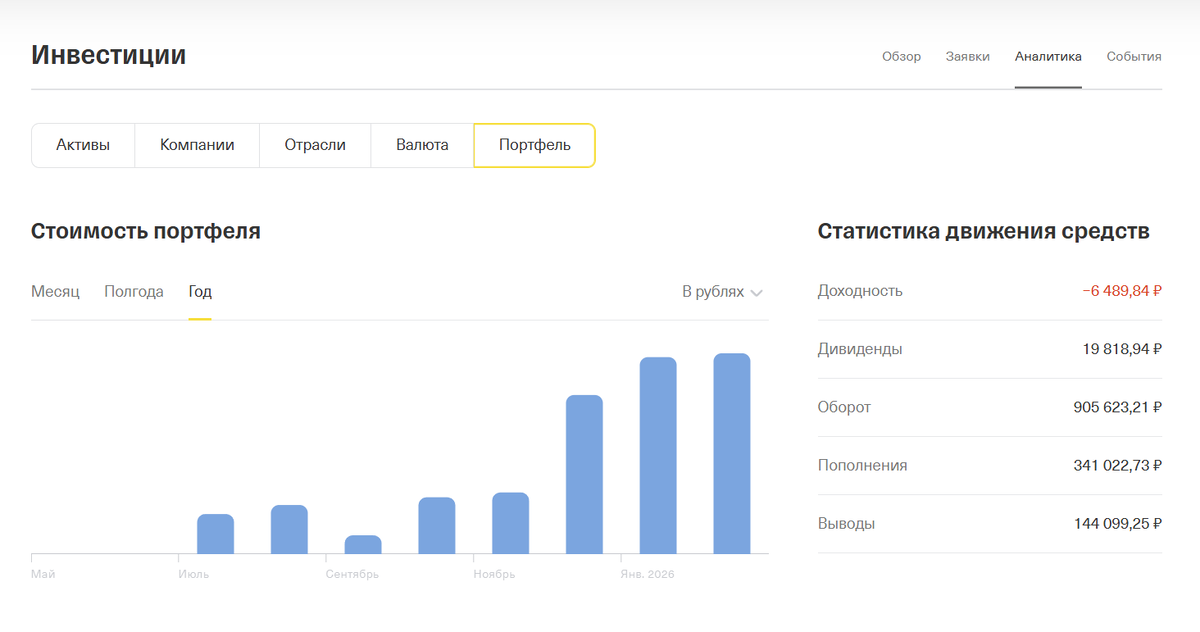Click the Дивиденды label
The image size is (1200, 632).
tap(860, 349)
